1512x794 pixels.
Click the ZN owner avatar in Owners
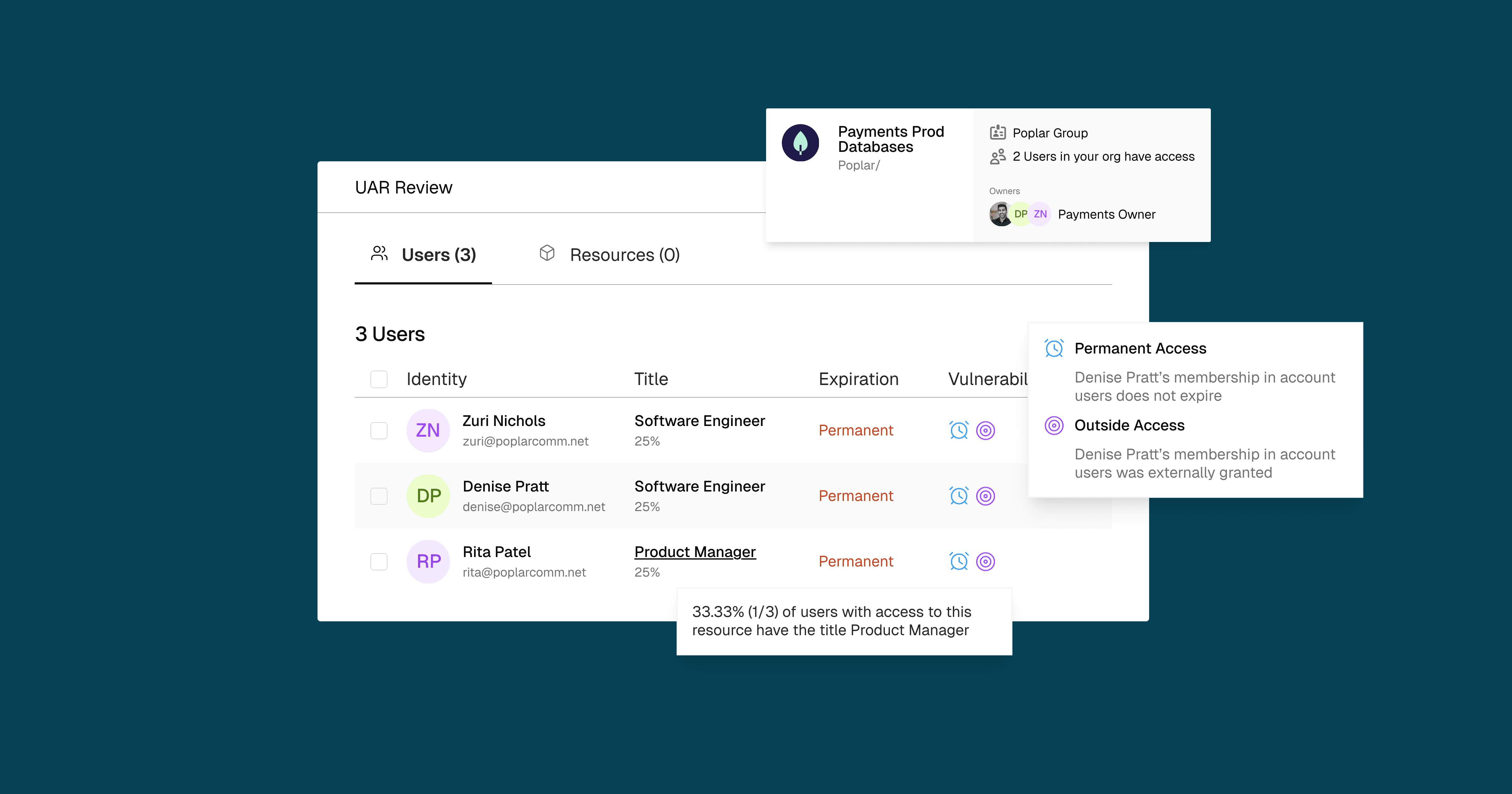click(x=1041, y=214)
